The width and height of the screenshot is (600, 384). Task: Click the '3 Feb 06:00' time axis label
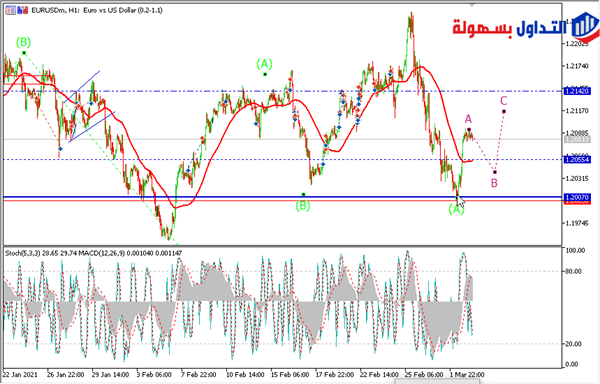(154, 374)
